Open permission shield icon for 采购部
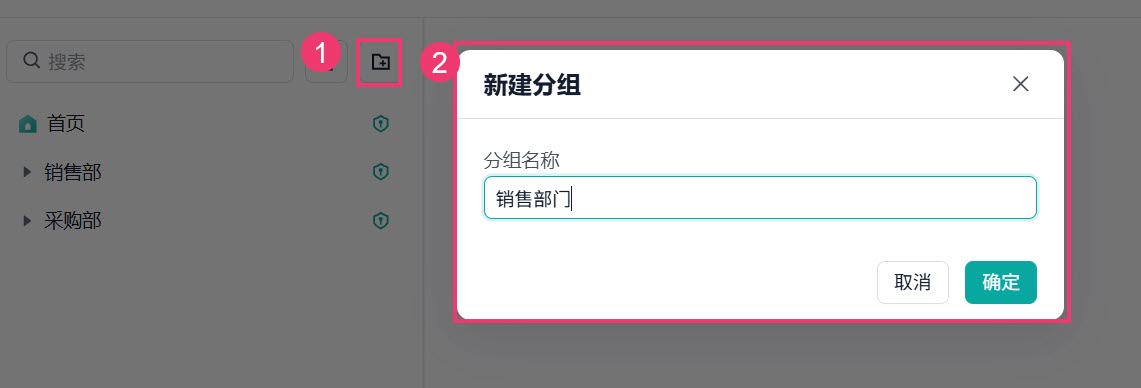This screenshot has width=1141, height=388. (381, 220)
